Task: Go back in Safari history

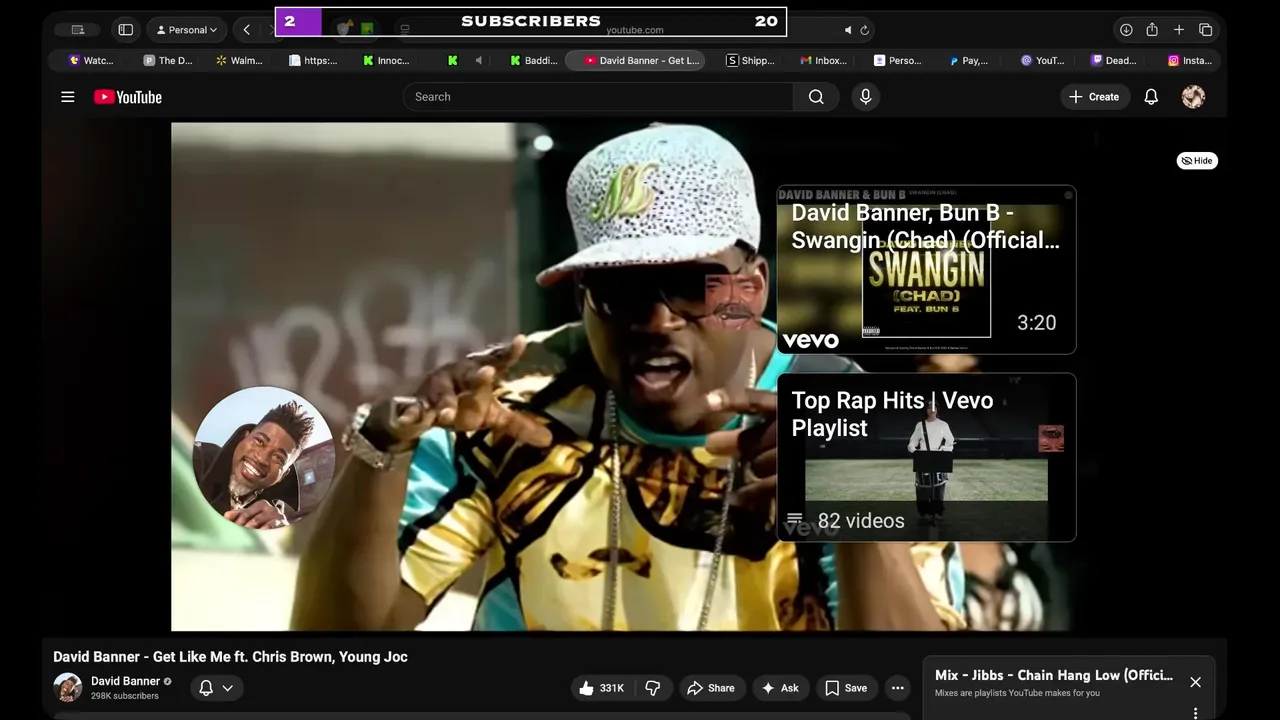Action: [246, 30]
